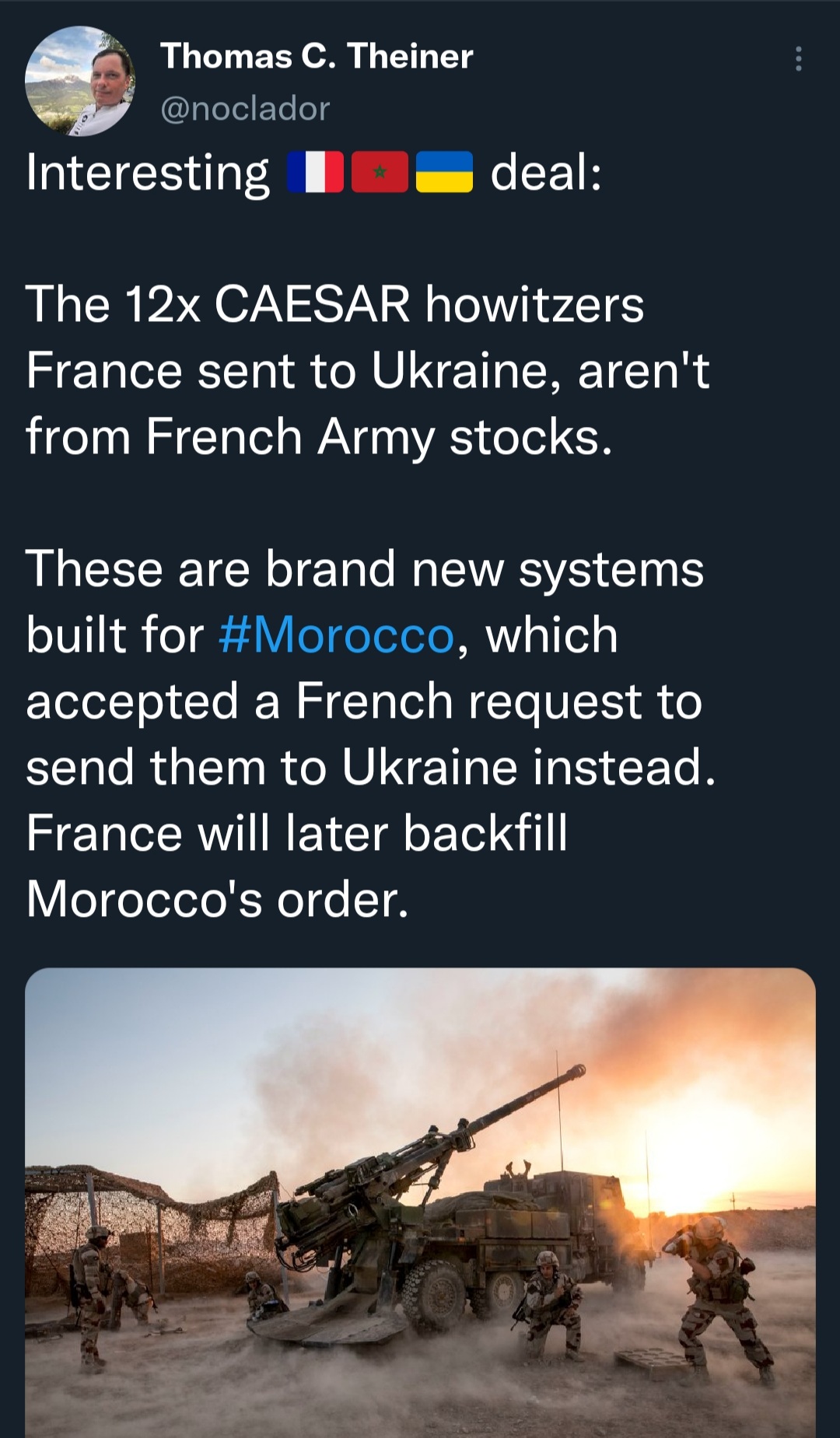Tap the Moroccan flag emoji
Screen dimensions: 840x1438
coord(380,172)
